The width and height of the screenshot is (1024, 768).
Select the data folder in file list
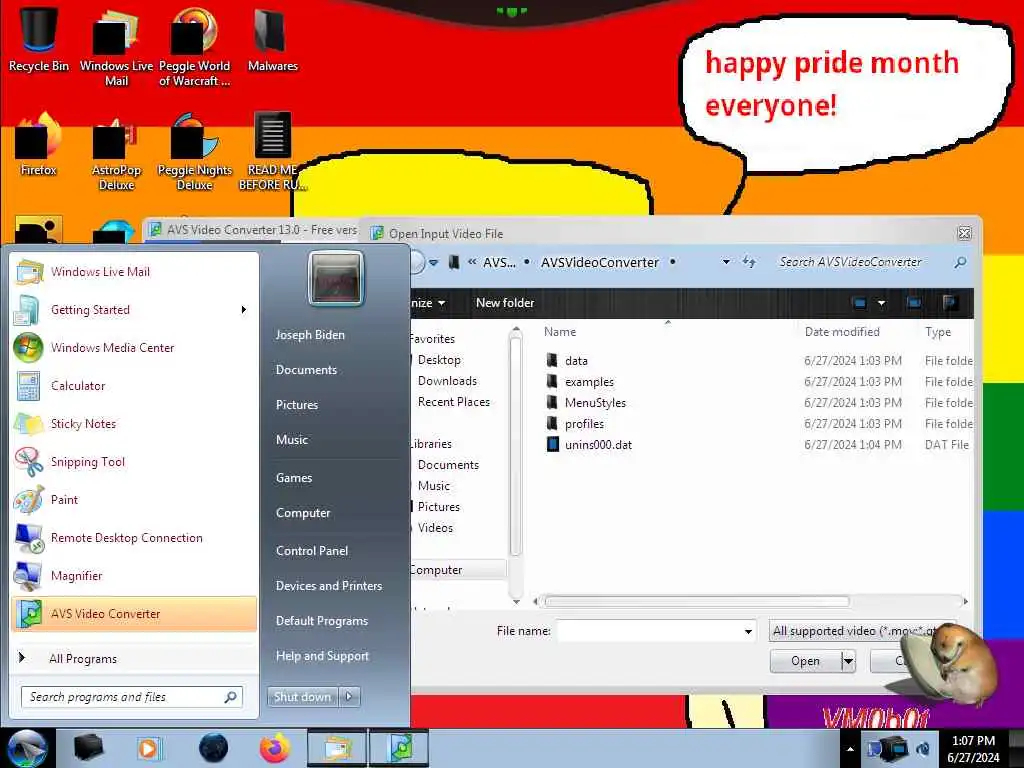click(x=576, y=360)
